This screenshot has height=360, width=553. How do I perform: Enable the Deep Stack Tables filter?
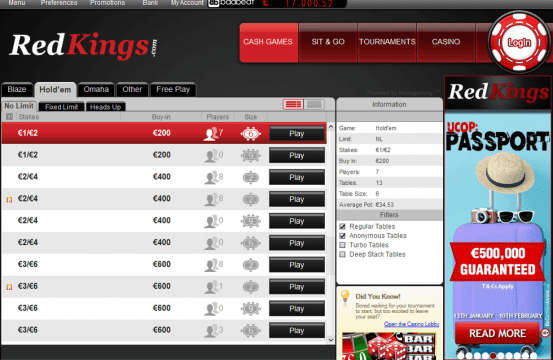pos(342,254)
